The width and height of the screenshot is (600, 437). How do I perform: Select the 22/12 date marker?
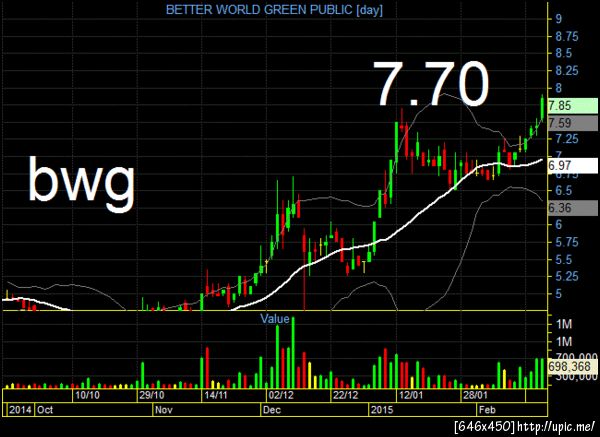346,395
